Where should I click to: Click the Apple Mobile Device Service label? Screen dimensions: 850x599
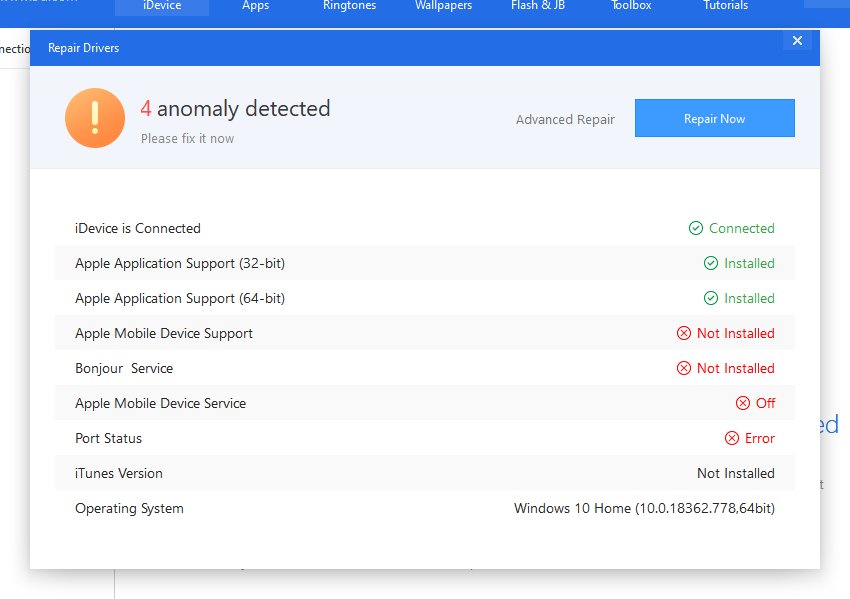pos(160,403)
